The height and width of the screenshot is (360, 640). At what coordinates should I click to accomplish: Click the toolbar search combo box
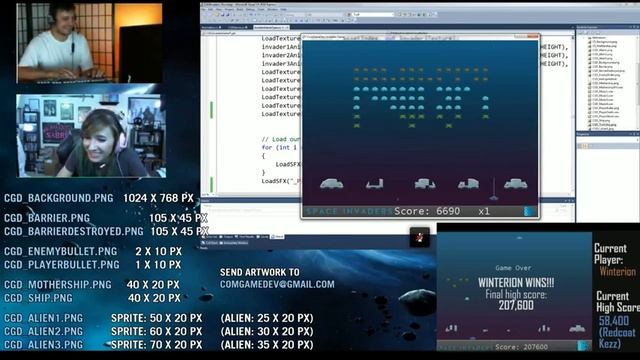tap(372, 14)
